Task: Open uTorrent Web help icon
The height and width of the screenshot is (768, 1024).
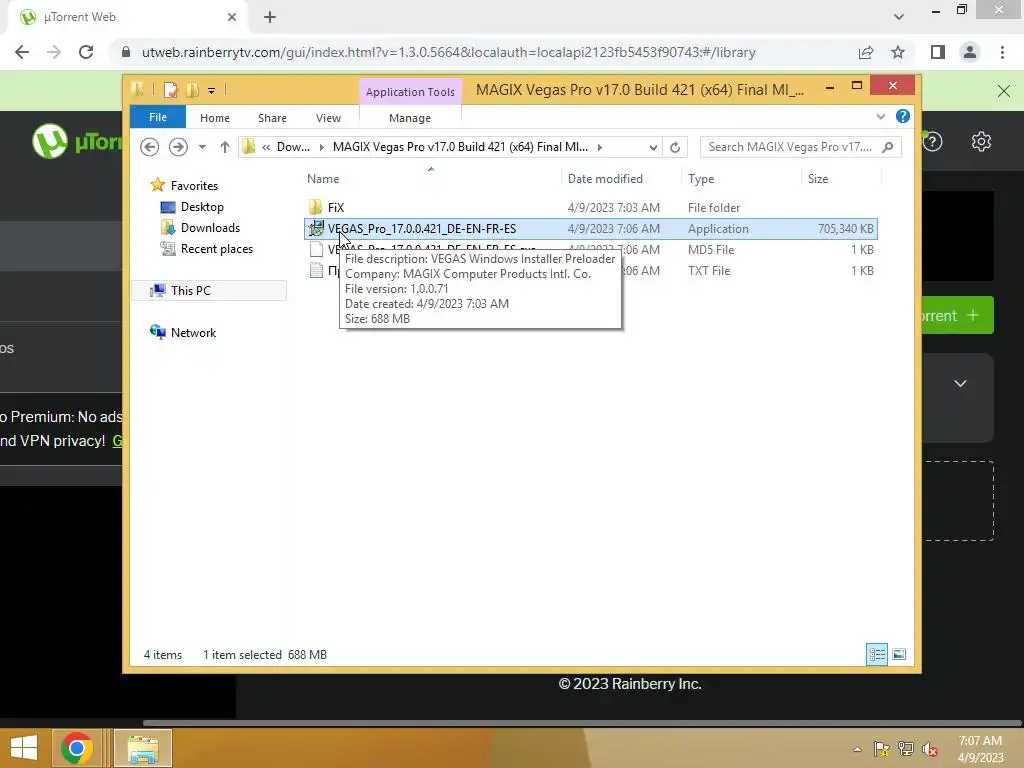Action: 933,142
